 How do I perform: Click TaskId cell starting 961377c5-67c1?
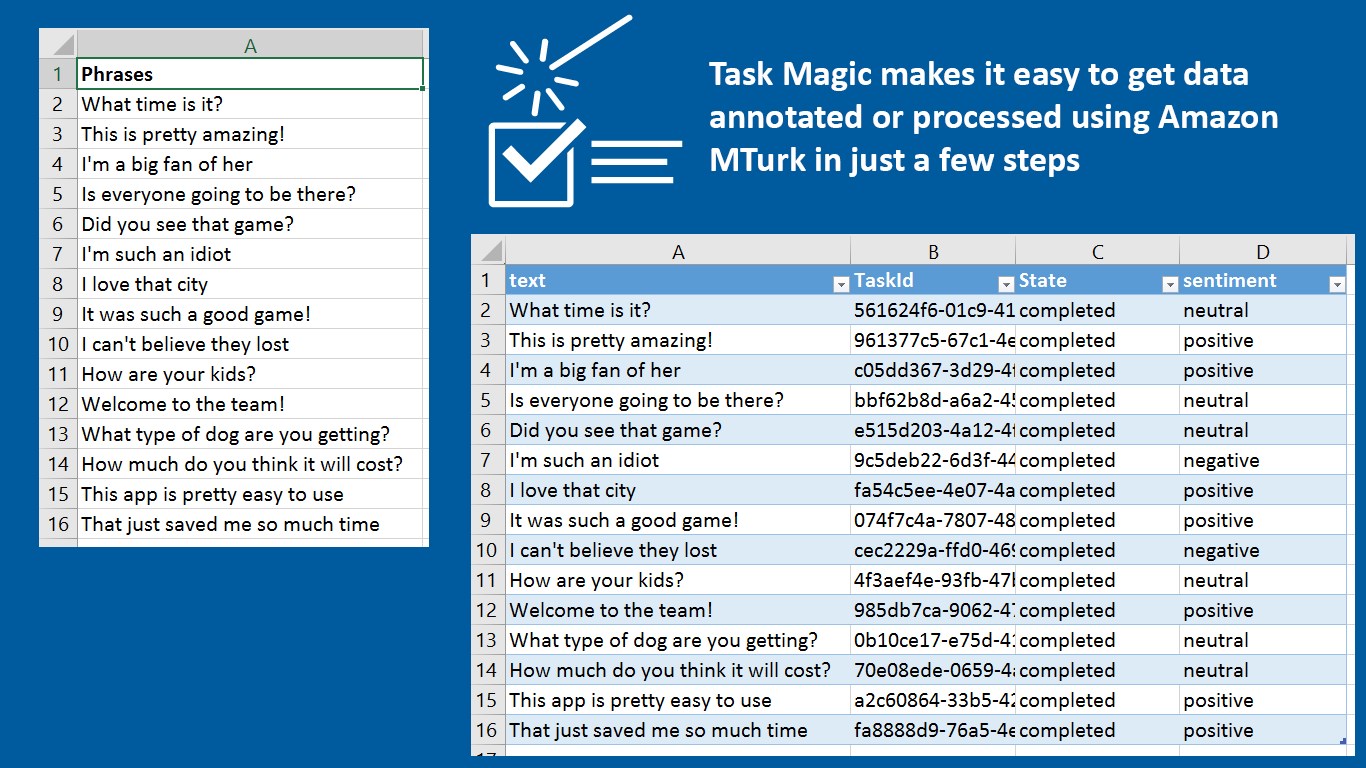click(933, 340)
